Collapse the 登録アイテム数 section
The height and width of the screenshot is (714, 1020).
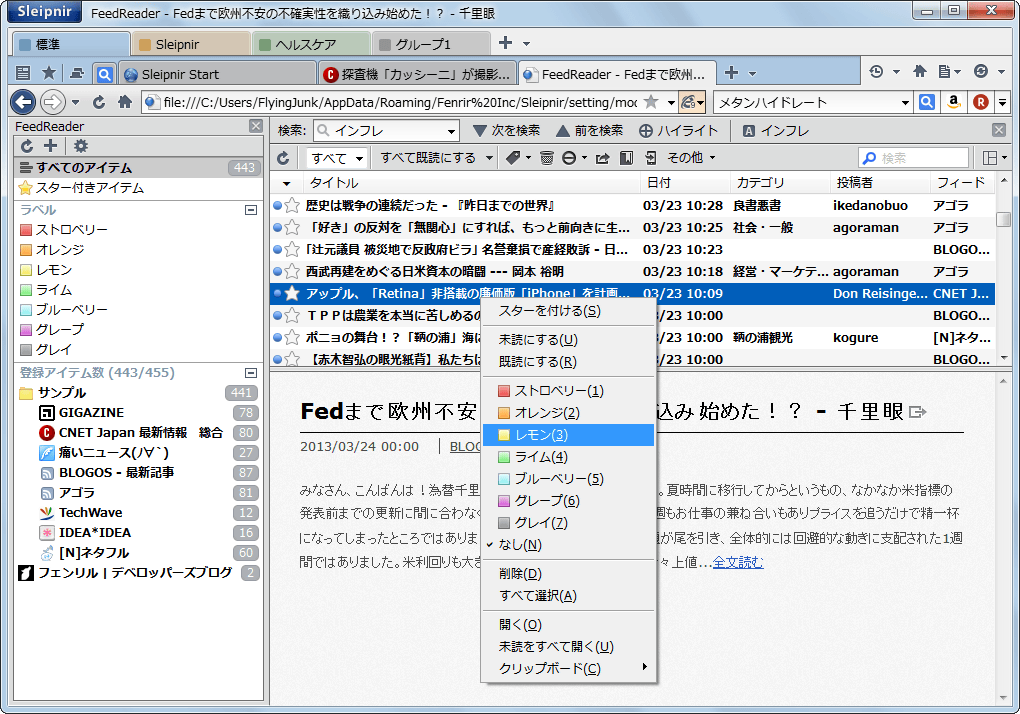click(x=250, y=373)
